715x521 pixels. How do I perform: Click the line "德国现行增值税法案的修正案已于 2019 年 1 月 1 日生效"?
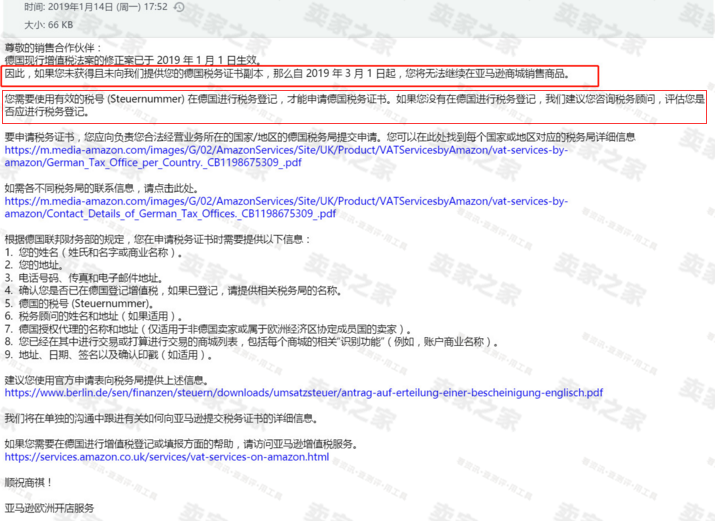coord(133,60)
